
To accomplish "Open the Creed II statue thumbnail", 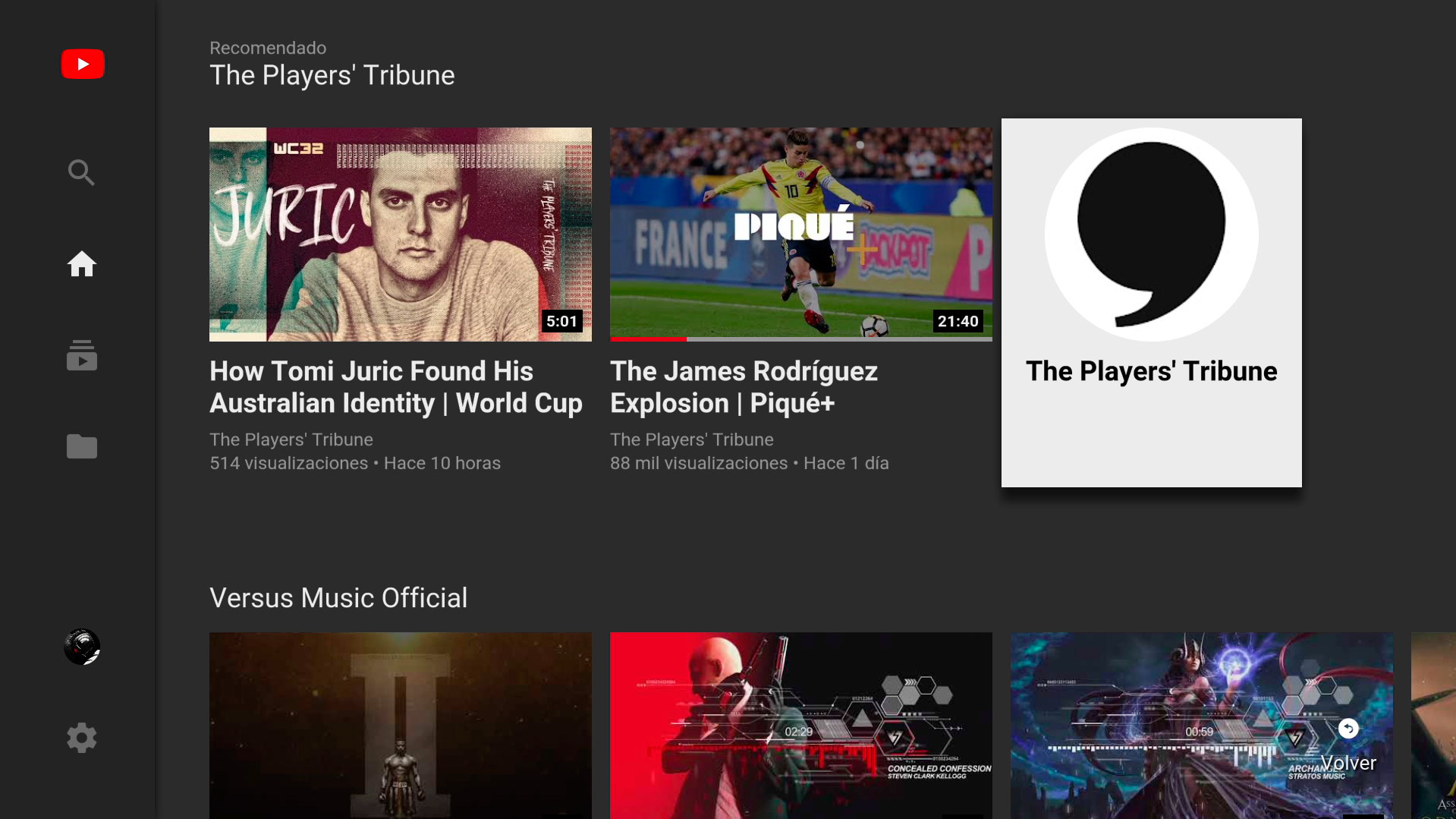I will coord(401,726).
